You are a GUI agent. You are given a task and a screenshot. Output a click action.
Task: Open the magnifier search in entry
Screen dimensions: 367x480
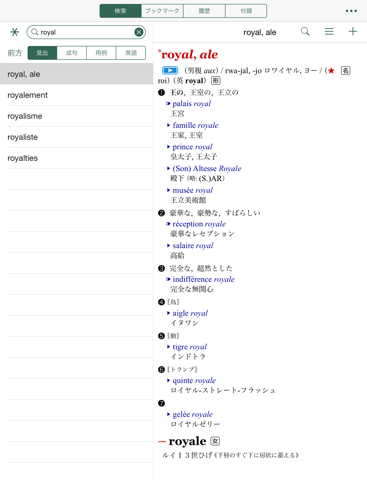pyautogui.click(x=305, y=32)
